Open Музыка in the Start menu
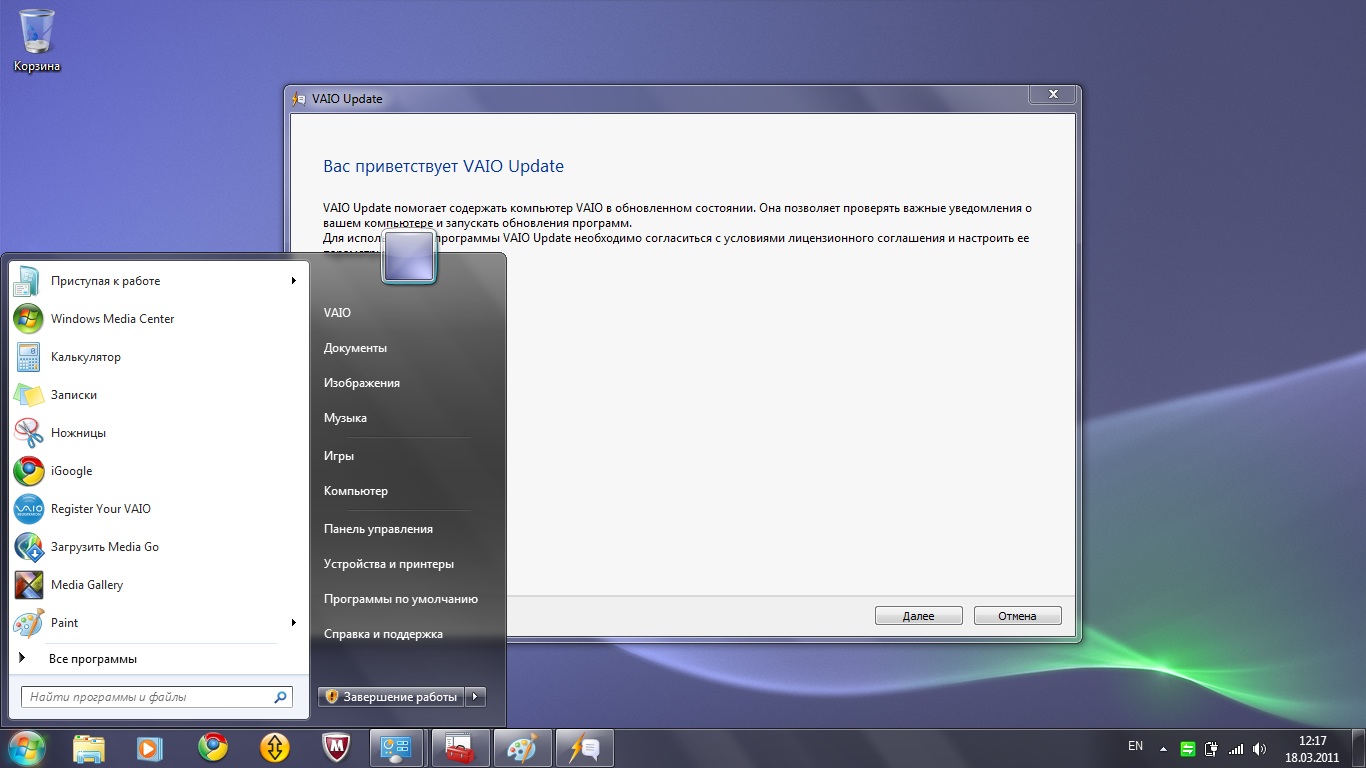Image resolution: width=1366 pixels, height=768 pixels. pos(345,418)
